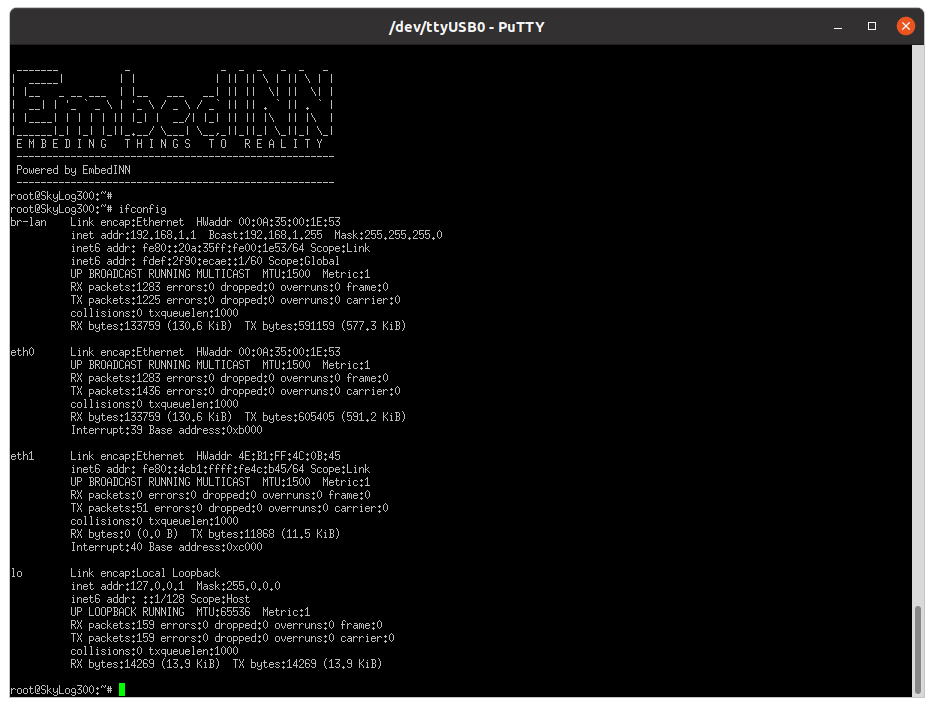This screenshot has height=707, width=934.
Task: Click the MTU:65536 value in lo section
Action: 223,612
